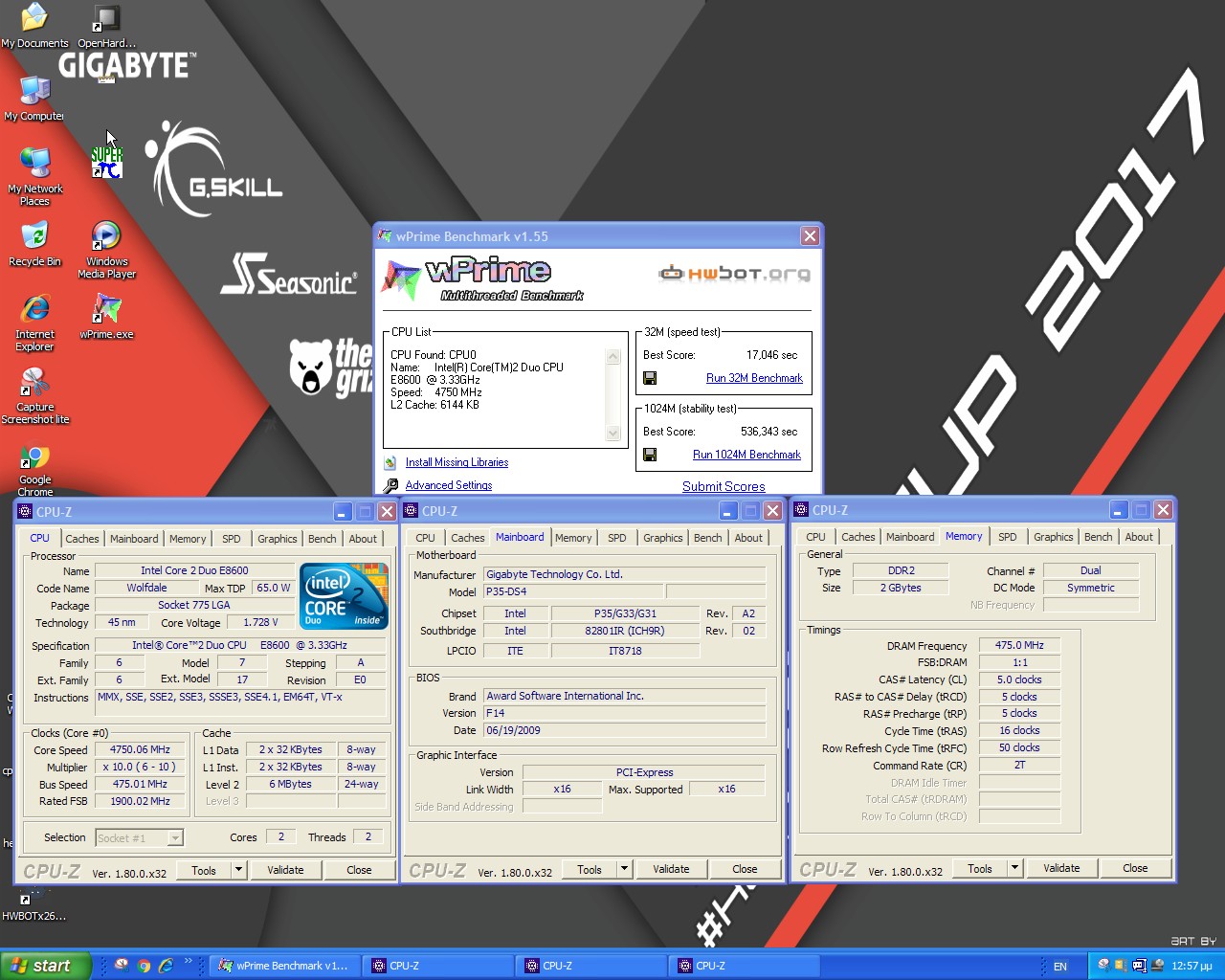Screen dimensions: 1225x980
Task: Click the second CPU-Z taskbar button
Action: pyautogui.click(x=590, y=966)
